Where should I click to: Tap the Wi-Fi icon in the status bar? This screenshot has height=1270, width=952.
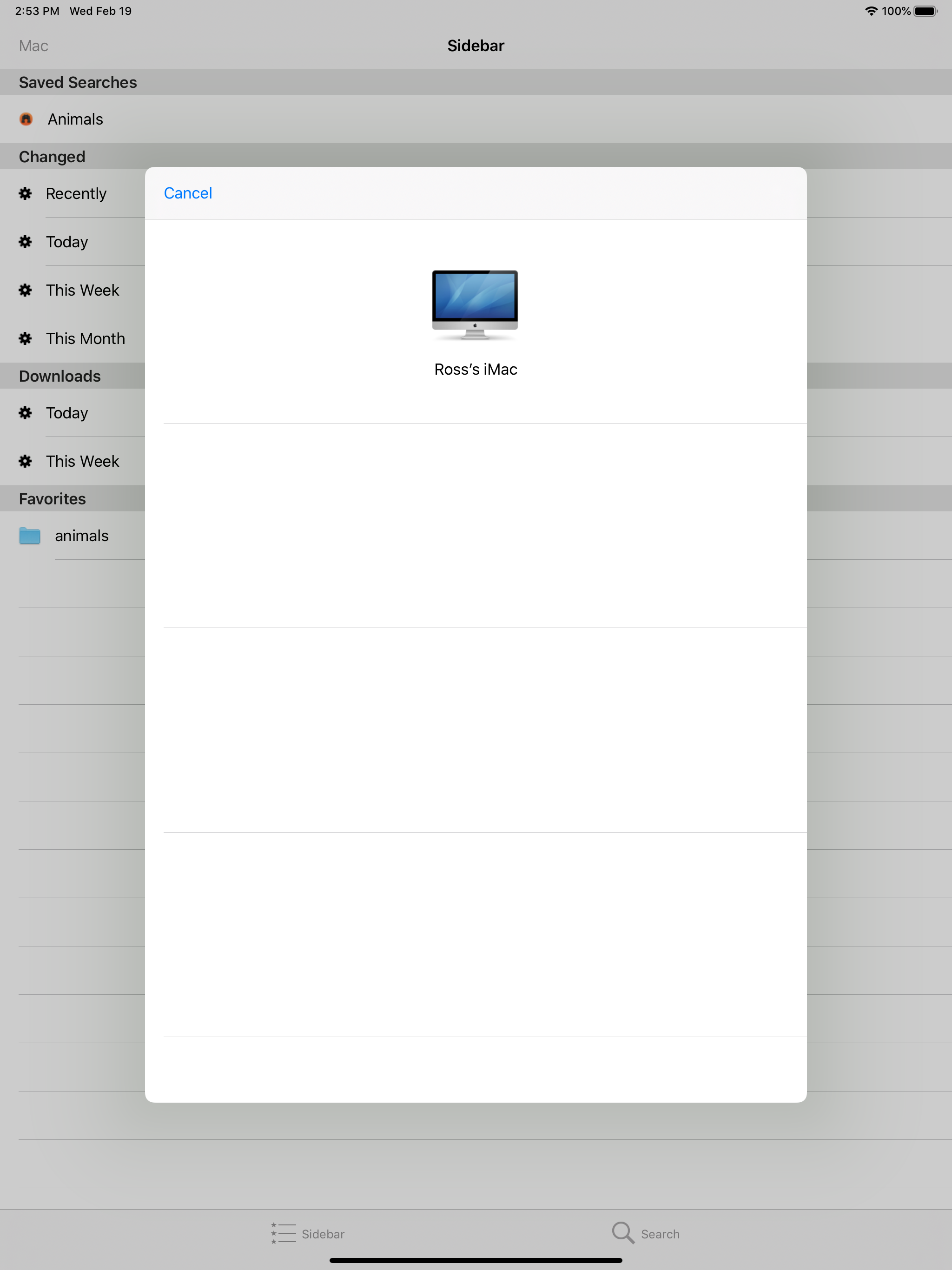[871, 11]
